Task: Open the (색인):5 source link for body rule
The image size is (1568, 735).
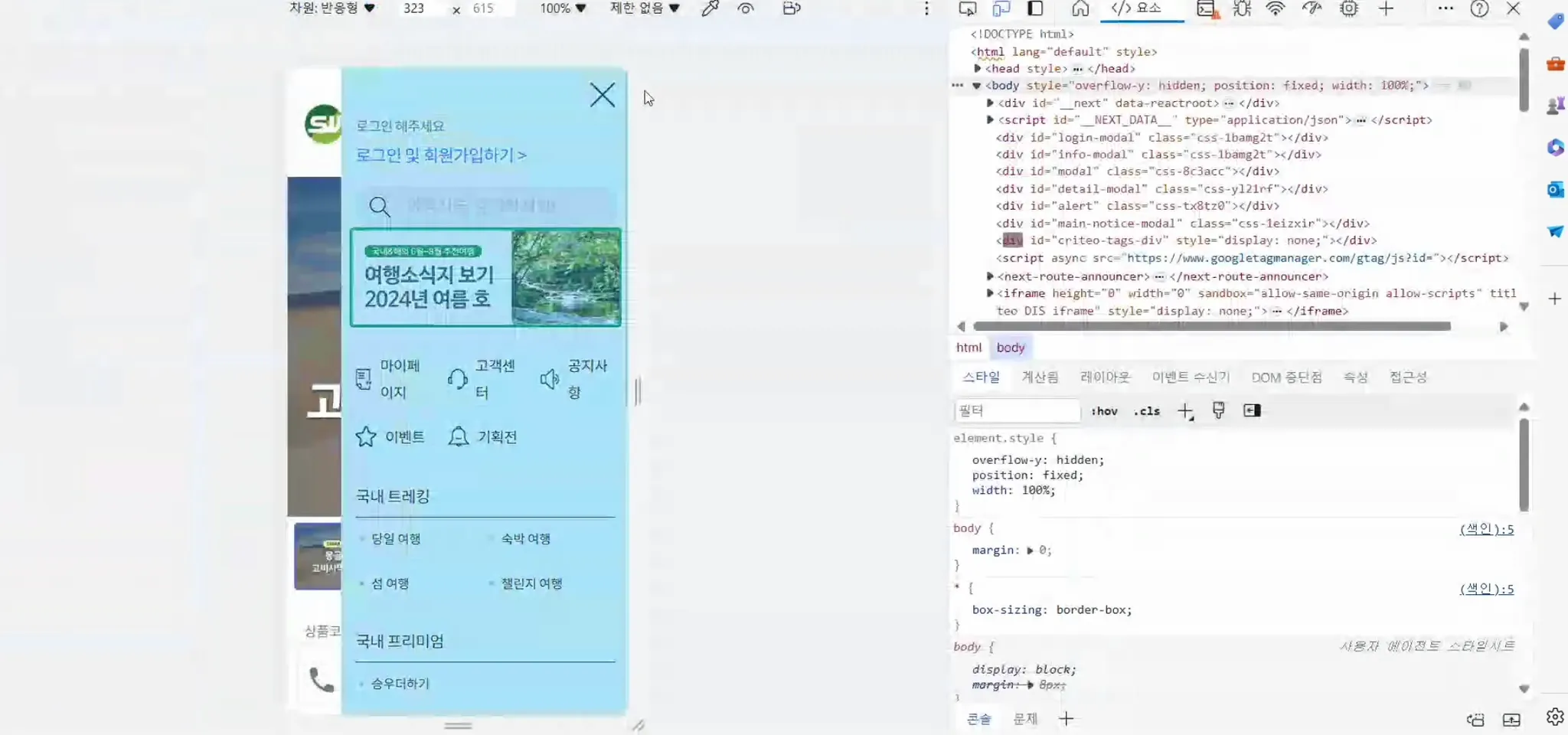Action: tap(1486, 529)
